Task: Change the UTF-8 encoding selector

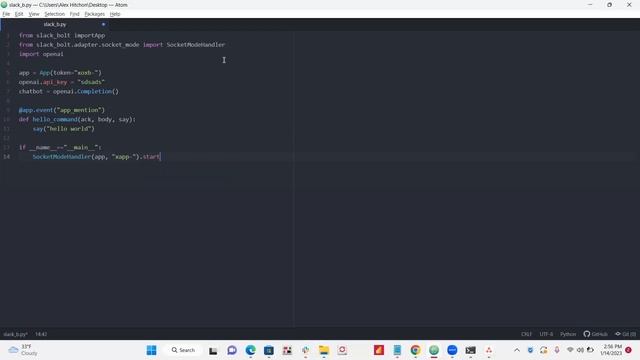Action: (546, 334)
